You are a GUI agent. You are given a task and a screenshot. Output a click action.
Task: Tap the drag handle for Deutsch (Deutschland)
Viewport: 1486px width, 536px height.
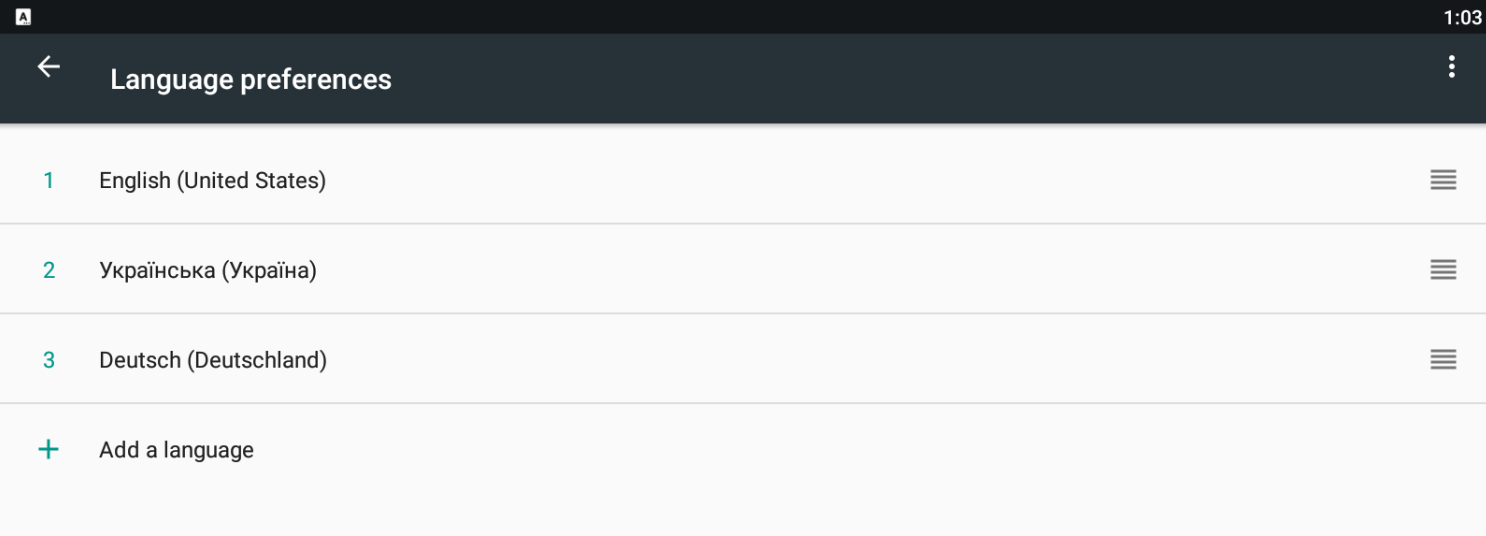[1442, 360]
